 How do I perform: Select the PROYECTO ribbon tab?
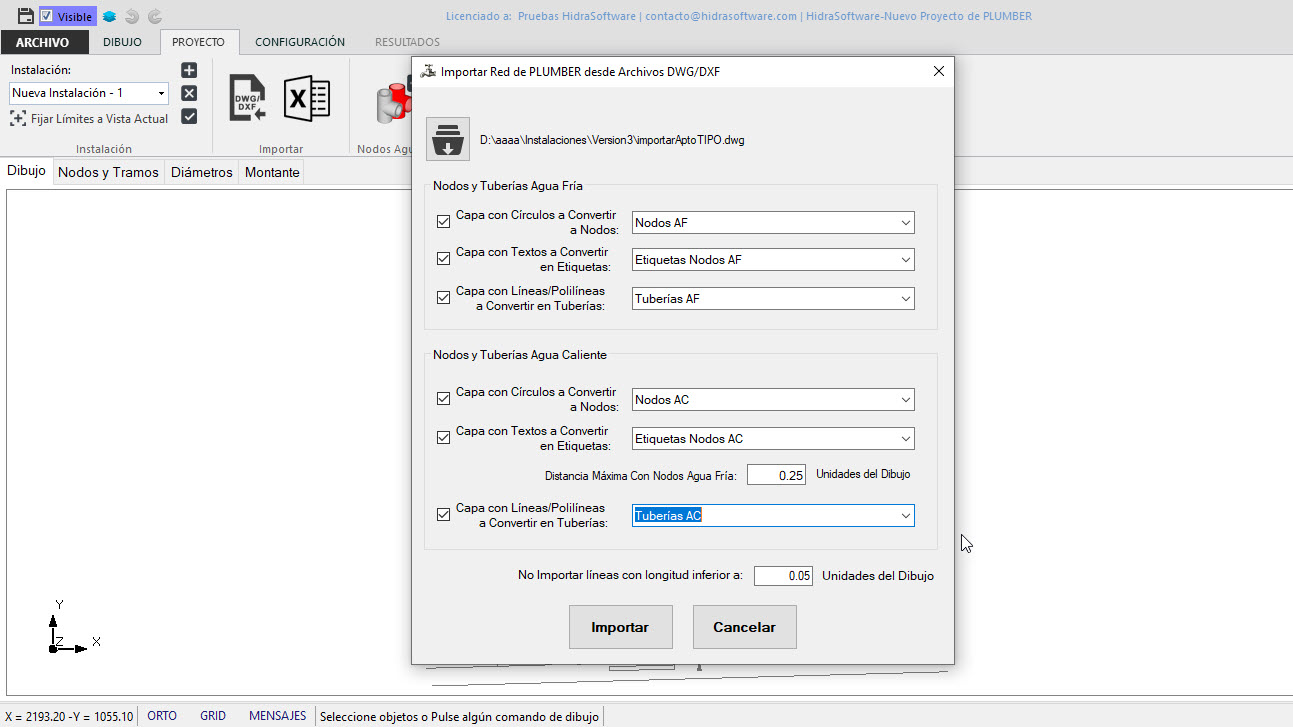[x=199, y=42]
